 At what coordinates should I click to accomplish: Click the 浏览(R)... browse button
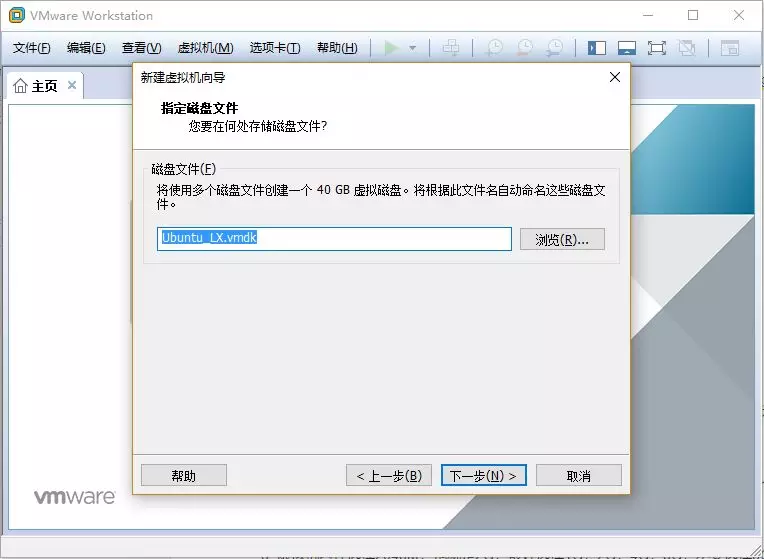tap(562, 239)
